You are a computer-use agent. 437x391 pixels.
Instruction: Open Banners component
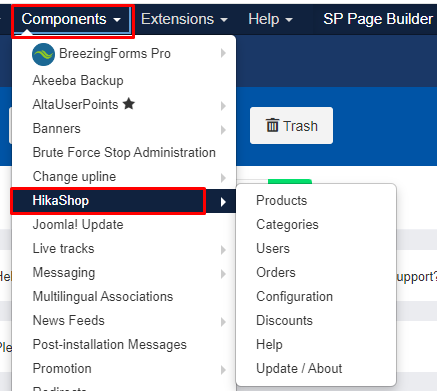[x=57, y=129]
